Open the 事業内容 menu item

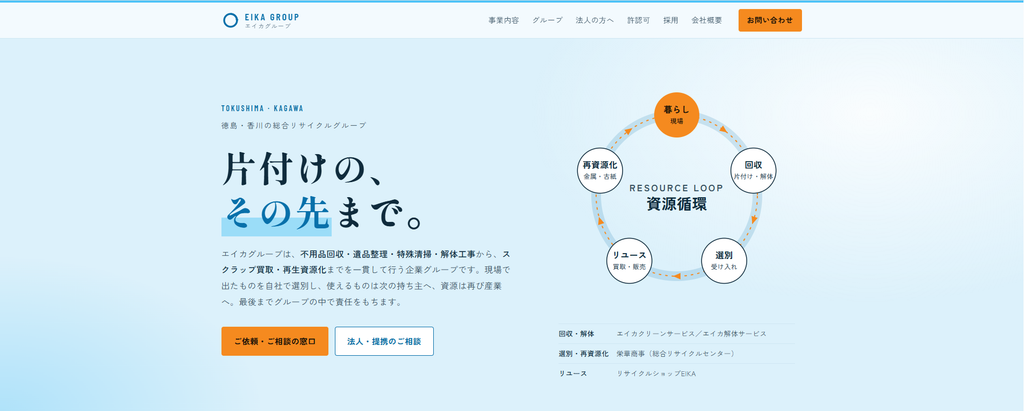pos(504,20)
